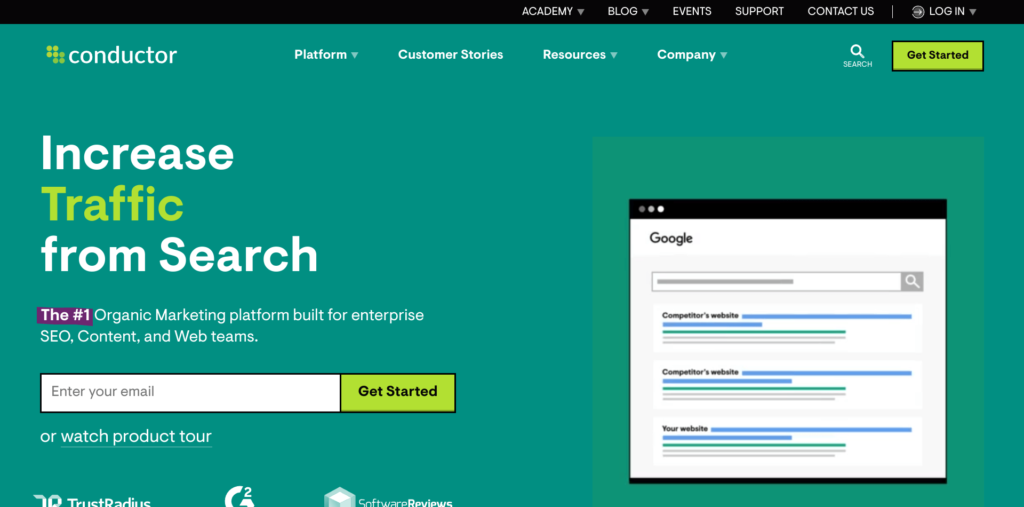Open the BLOG dropdown in top bar
This screenshot has width=1024, height=507.
628,12
